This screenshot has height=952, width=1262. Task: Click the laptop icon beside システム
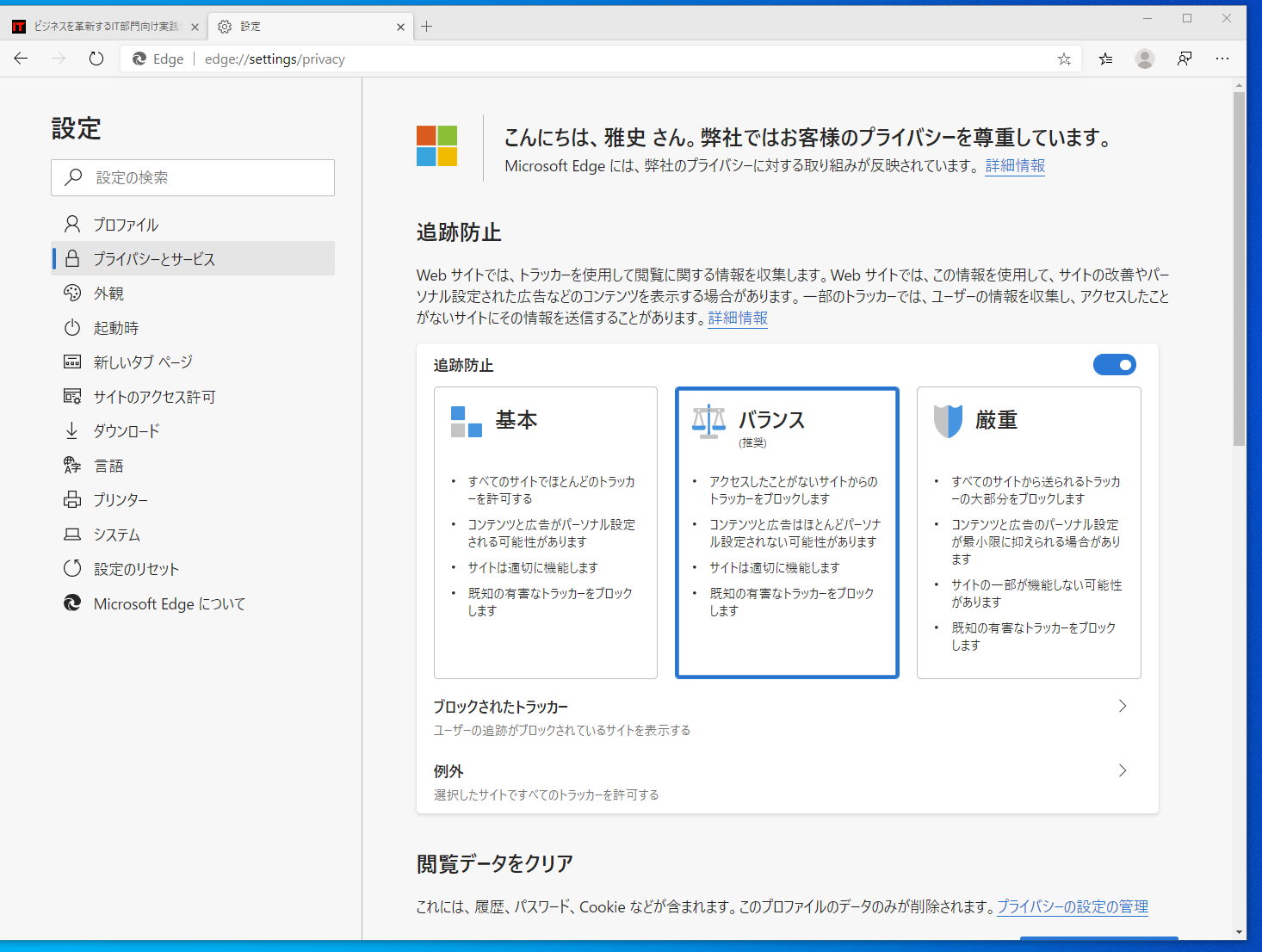point(72,535)
